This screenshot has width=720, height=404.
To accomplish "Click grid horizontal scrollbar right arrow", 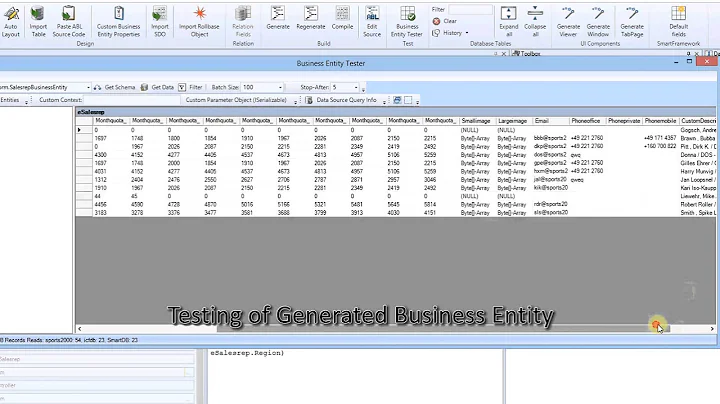I will [x=712, y=329].
